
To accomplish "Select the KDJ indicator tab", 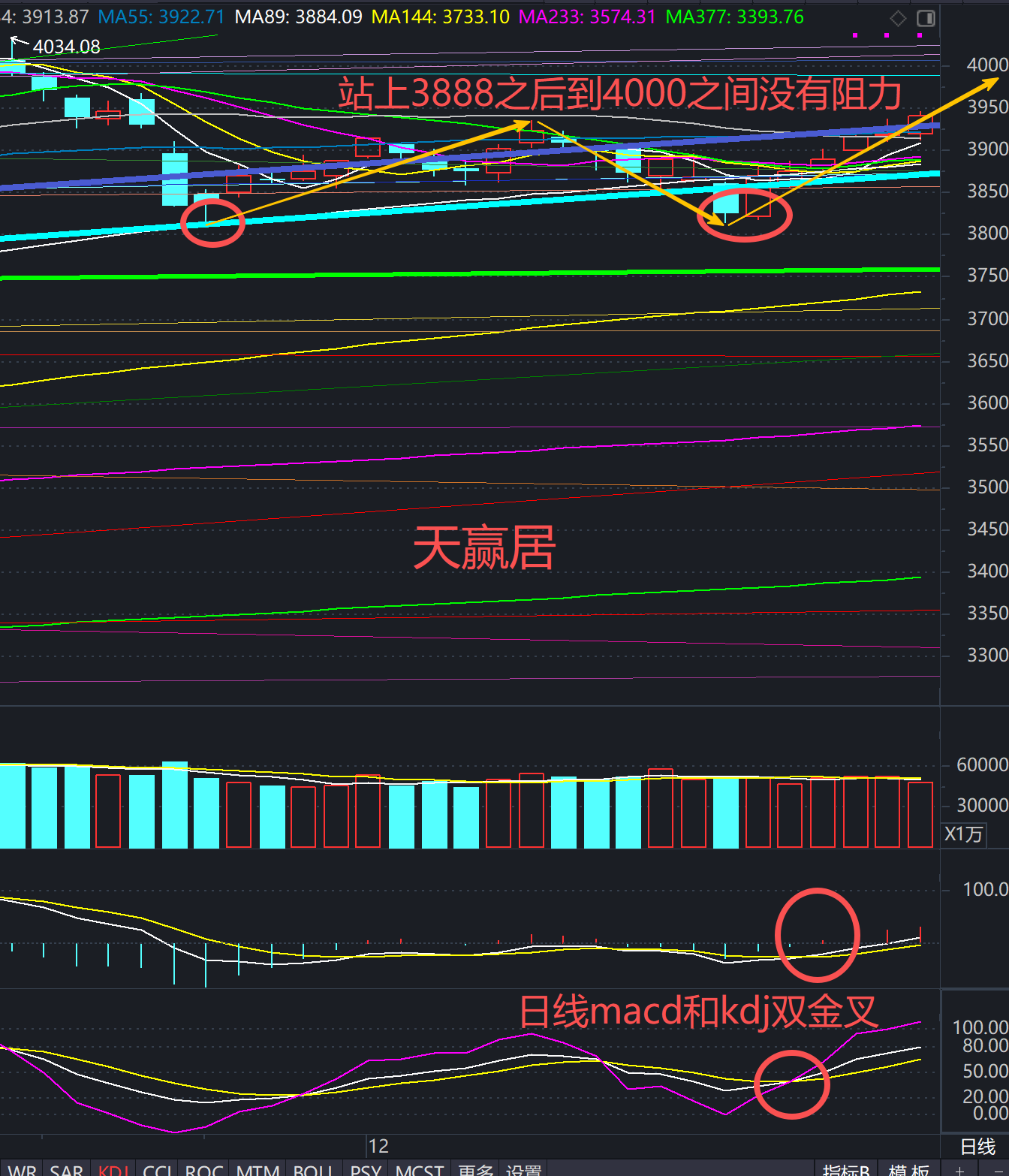I will (114, 1169).
